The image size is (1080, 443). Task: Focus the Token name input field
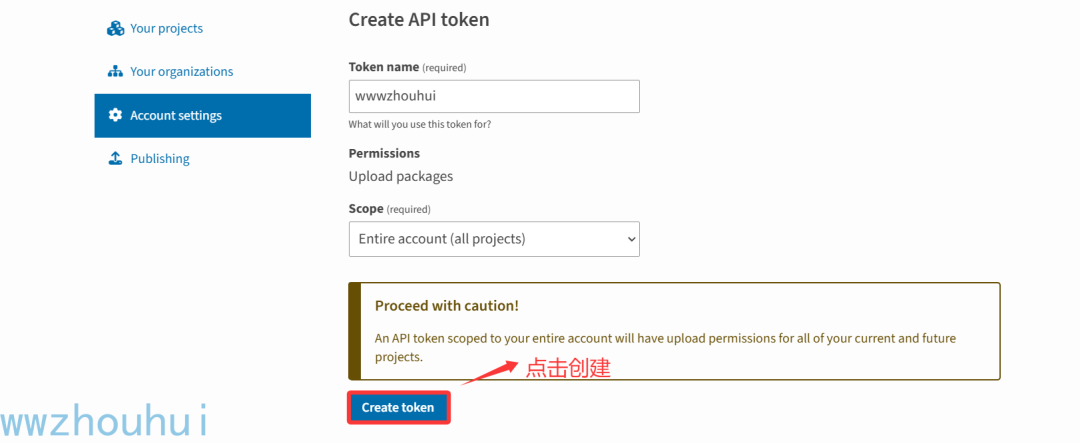493,96
